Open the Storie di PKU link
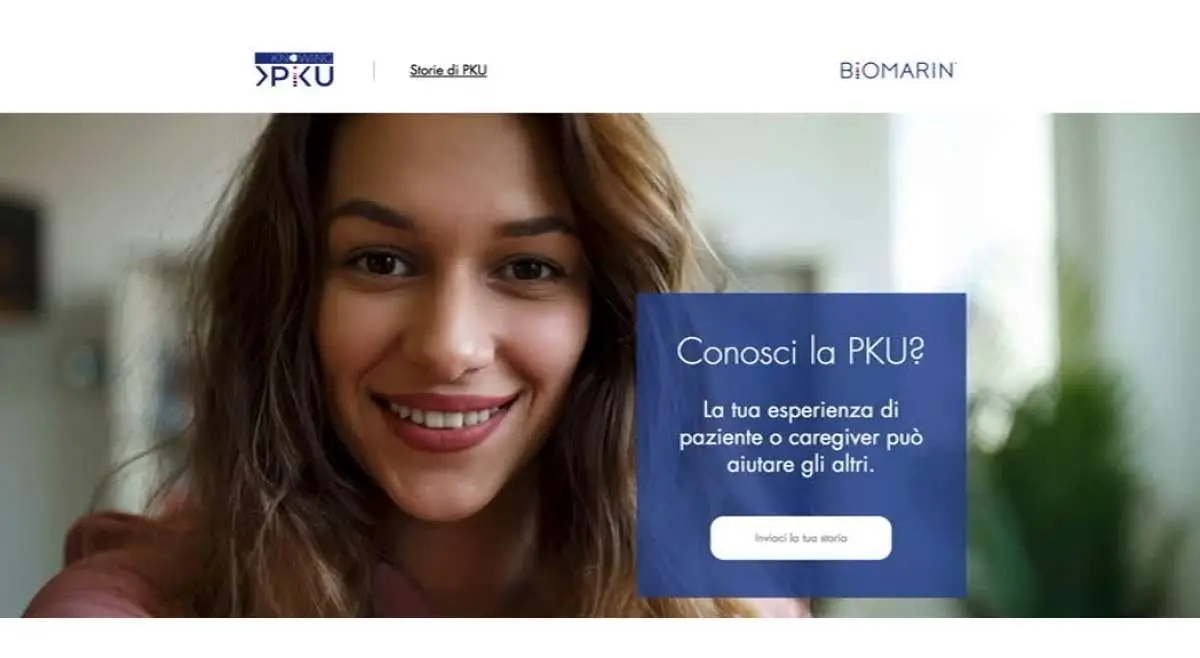 [448, 70]
